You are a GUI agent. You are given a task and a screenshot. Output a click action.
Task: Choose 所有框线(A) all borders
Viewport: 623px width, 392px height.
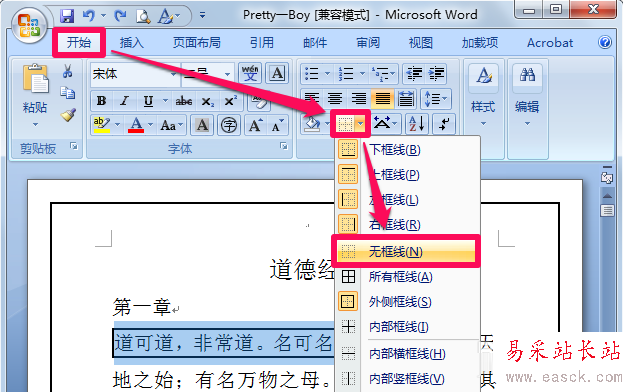[407, 276]
